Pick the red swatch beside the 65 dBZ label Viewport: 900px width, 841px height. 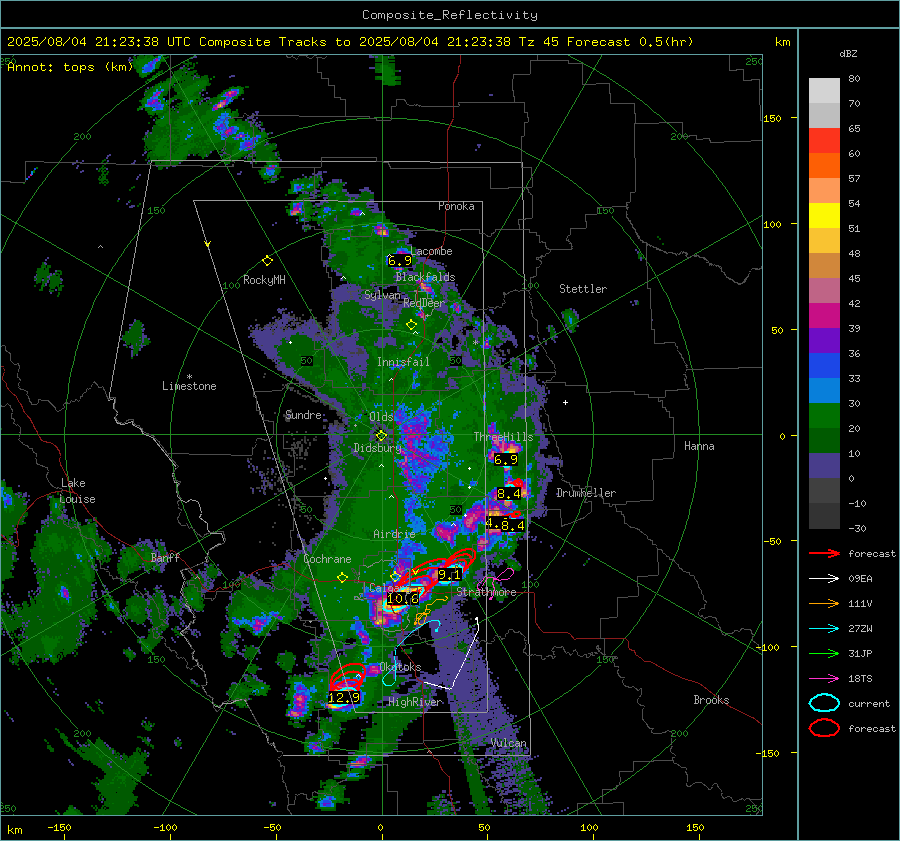pos(824,141)
